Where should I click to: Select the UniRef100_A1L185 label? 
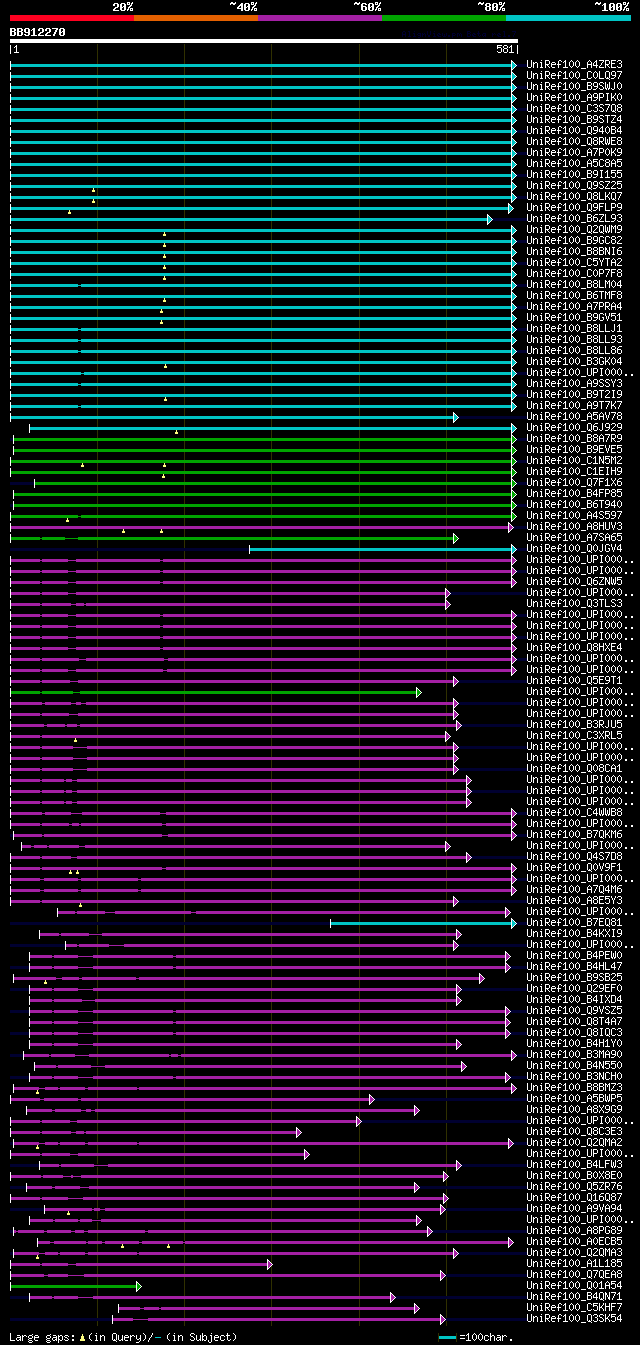574,1263
